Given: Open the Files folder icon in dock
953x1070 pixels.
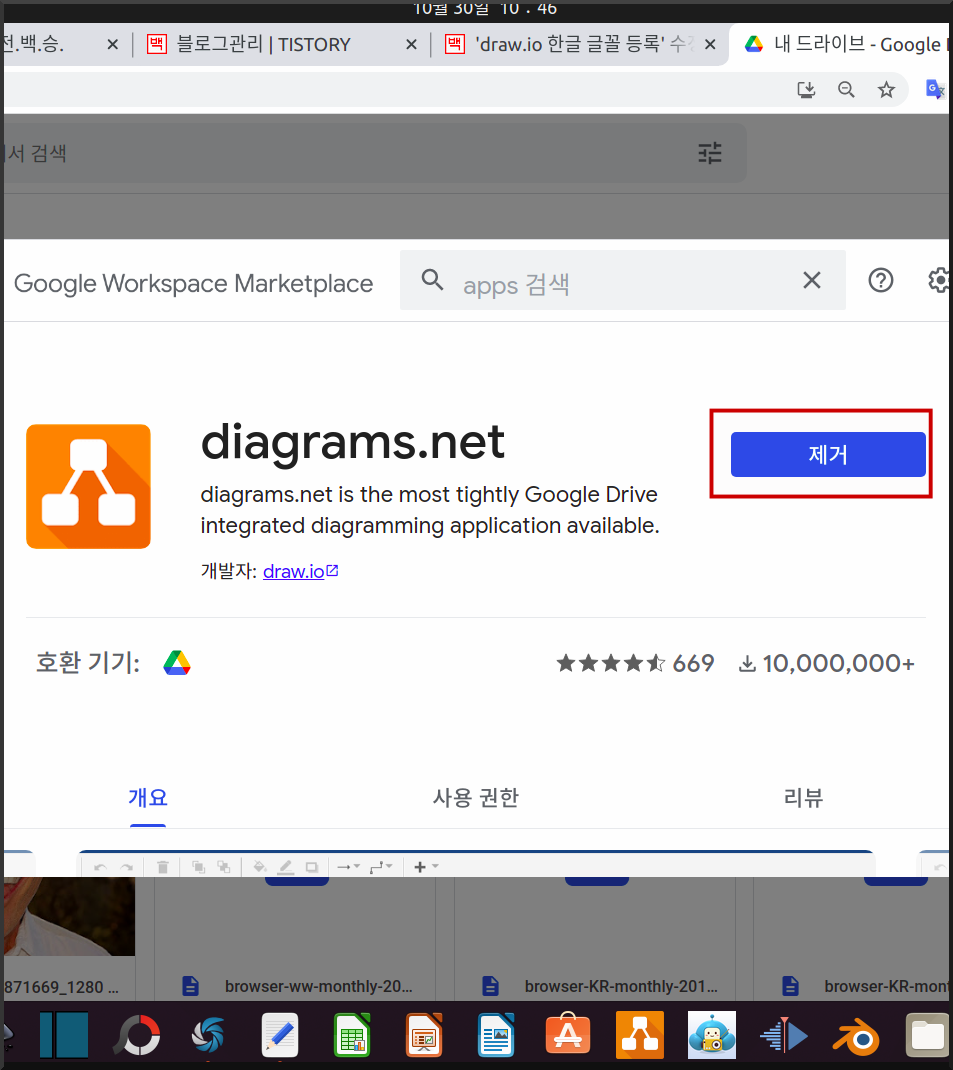Looking at the screenshot, I should pos(928,1035).
